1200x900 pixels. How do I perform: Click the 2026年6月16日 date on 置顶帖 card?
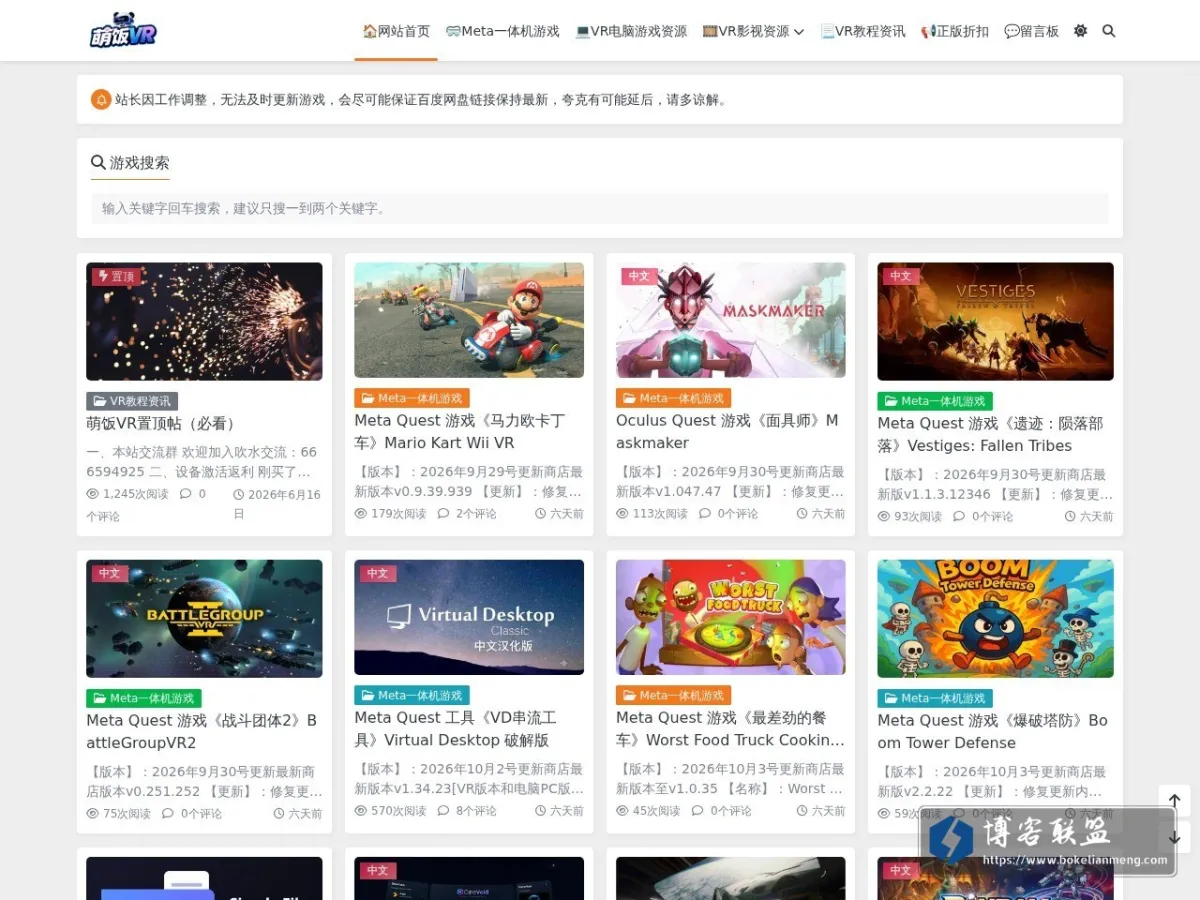(277, 504)
